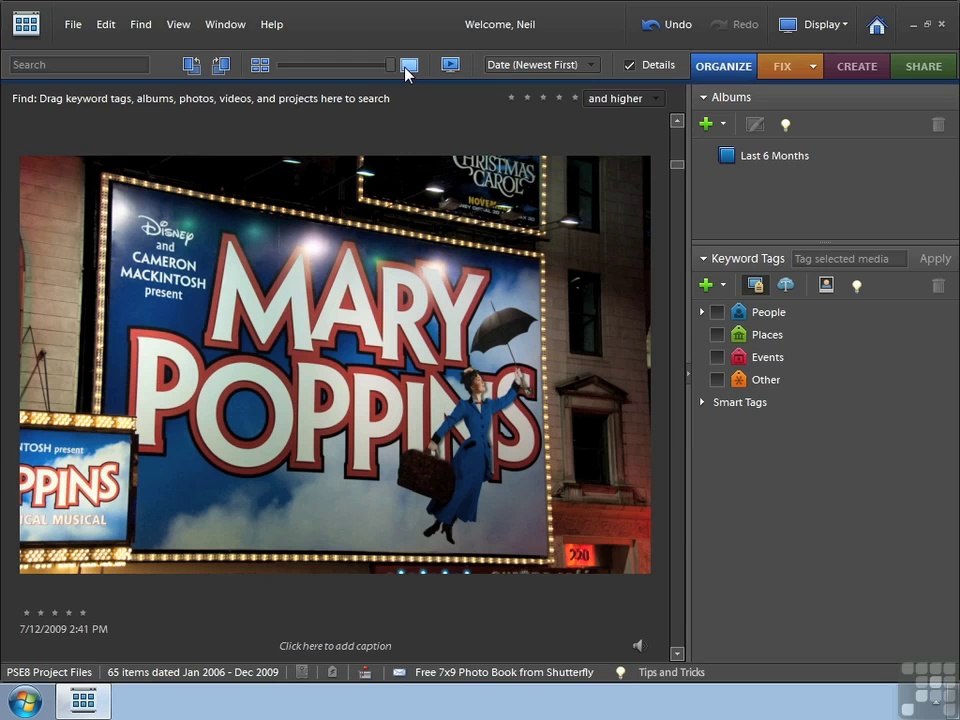Screen dimensions: 960x720
Task: Click the Apply tag button
Action: pos(935,259)
